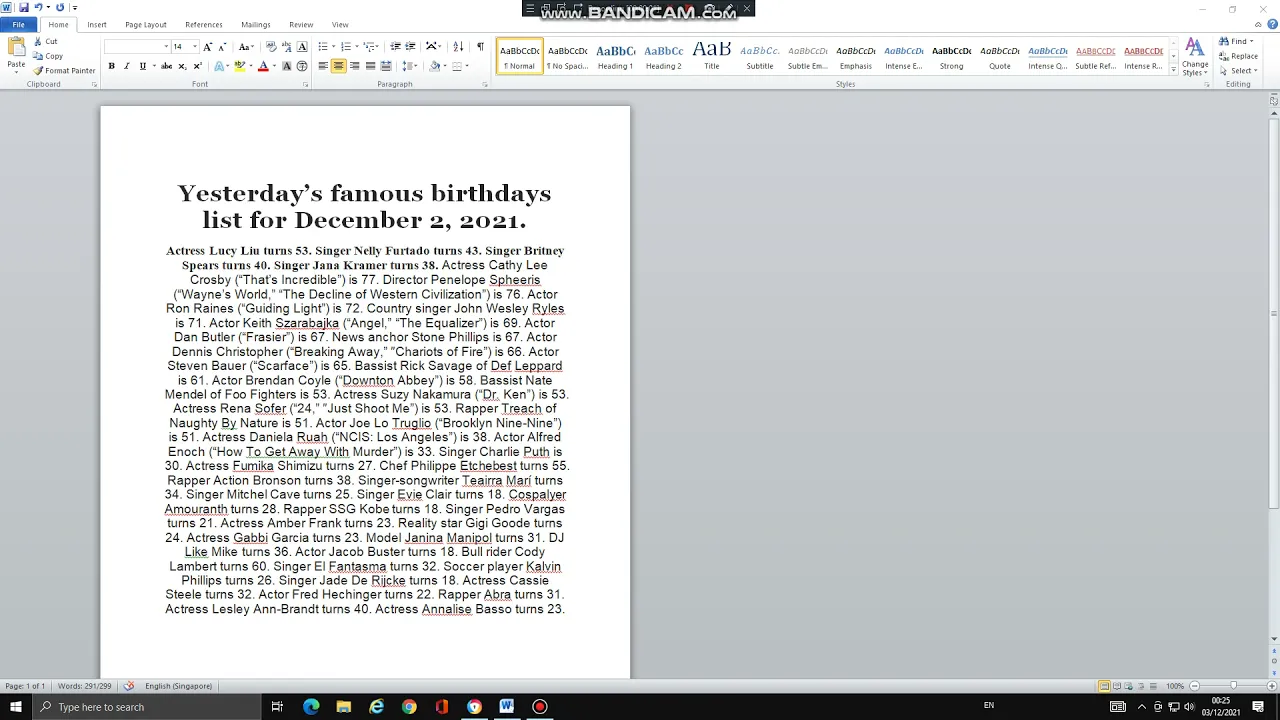This screenshot has height=720, width=1280.
Task: Toggle Strikethrough formatting
Action: [x=166, y=66]
